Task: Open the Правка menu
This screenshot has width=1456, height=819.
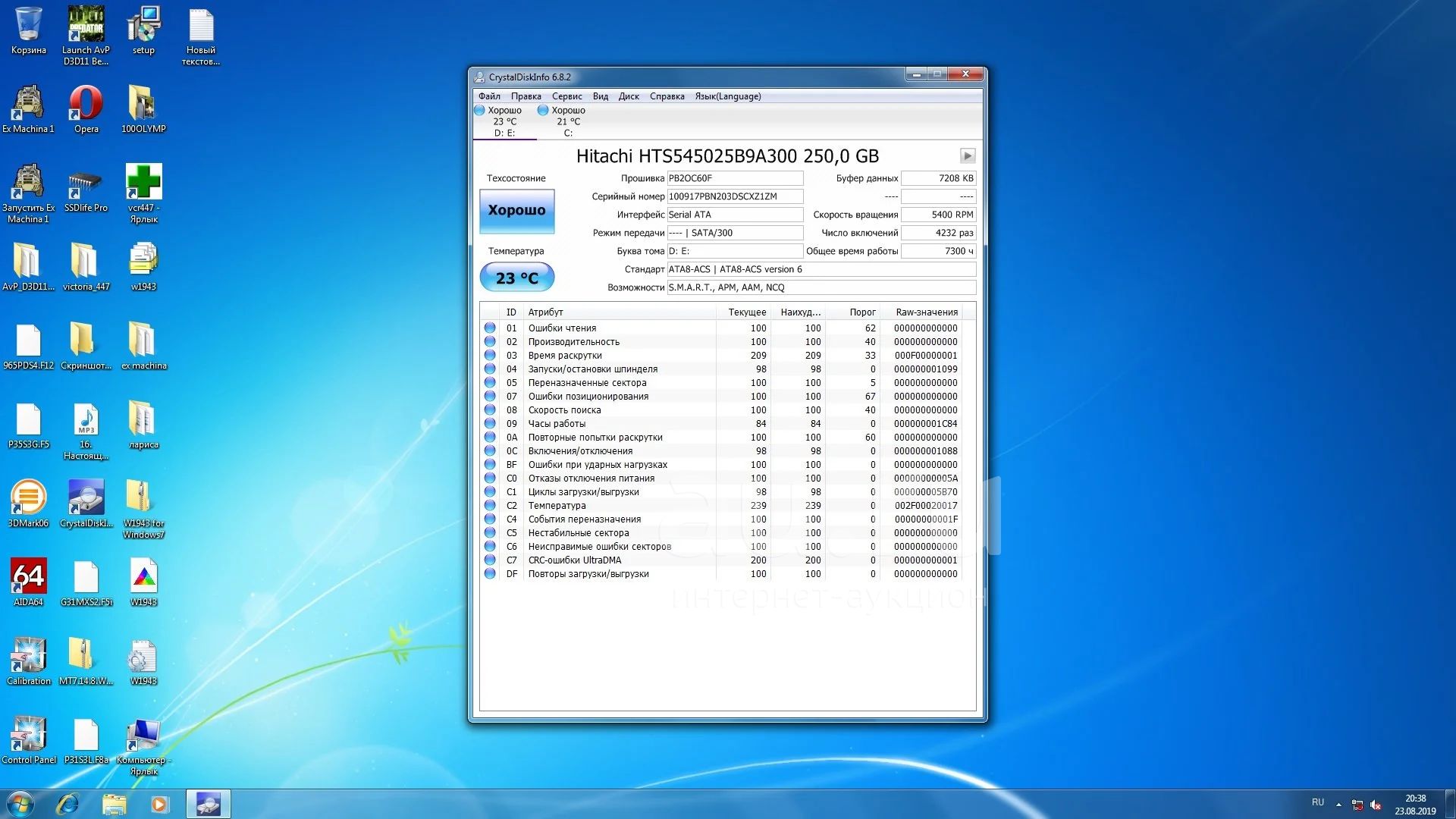Action: [x=526, y=96]
